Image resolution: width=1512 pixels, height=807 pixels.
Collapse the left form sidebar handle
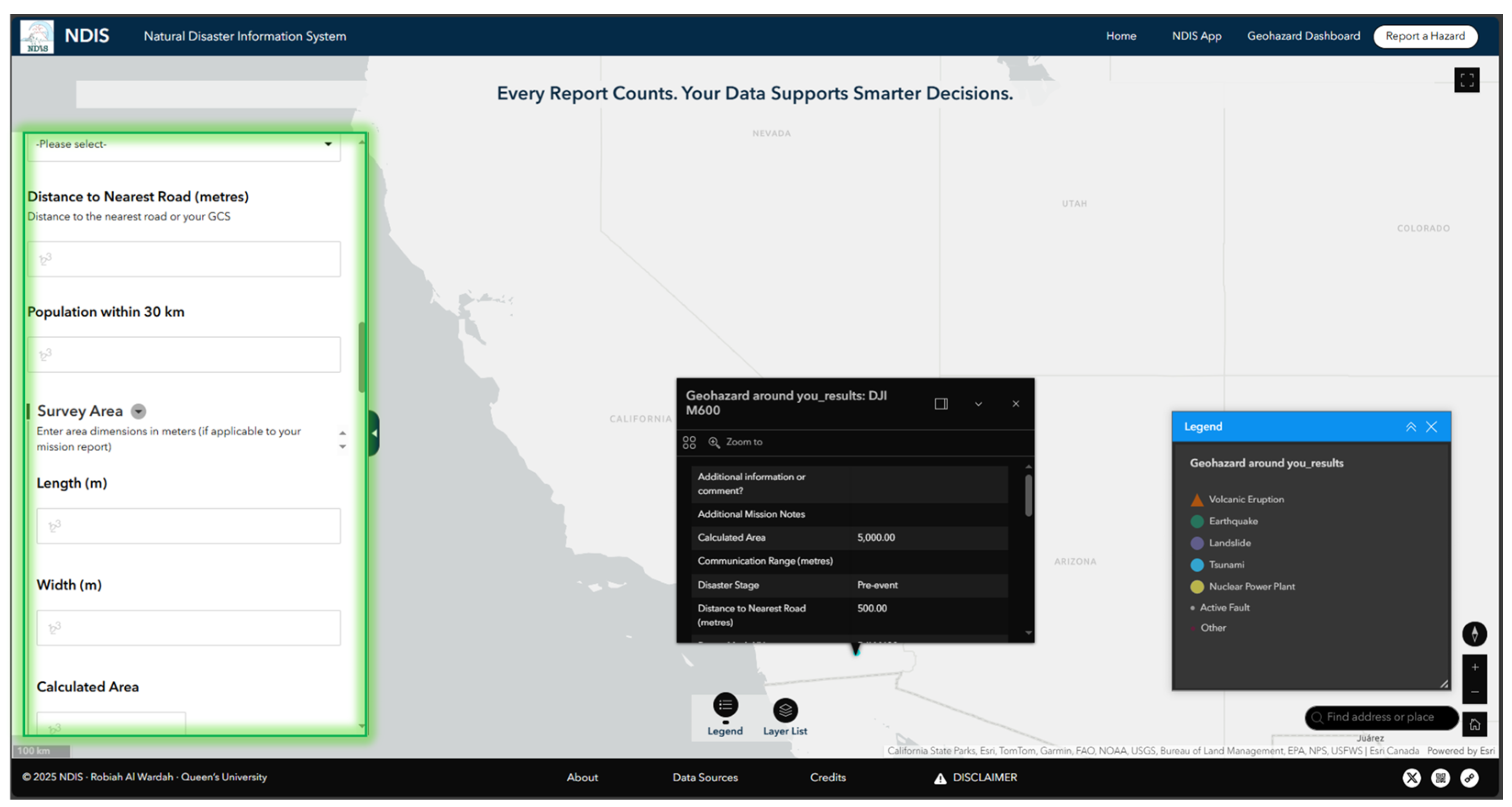374,434
